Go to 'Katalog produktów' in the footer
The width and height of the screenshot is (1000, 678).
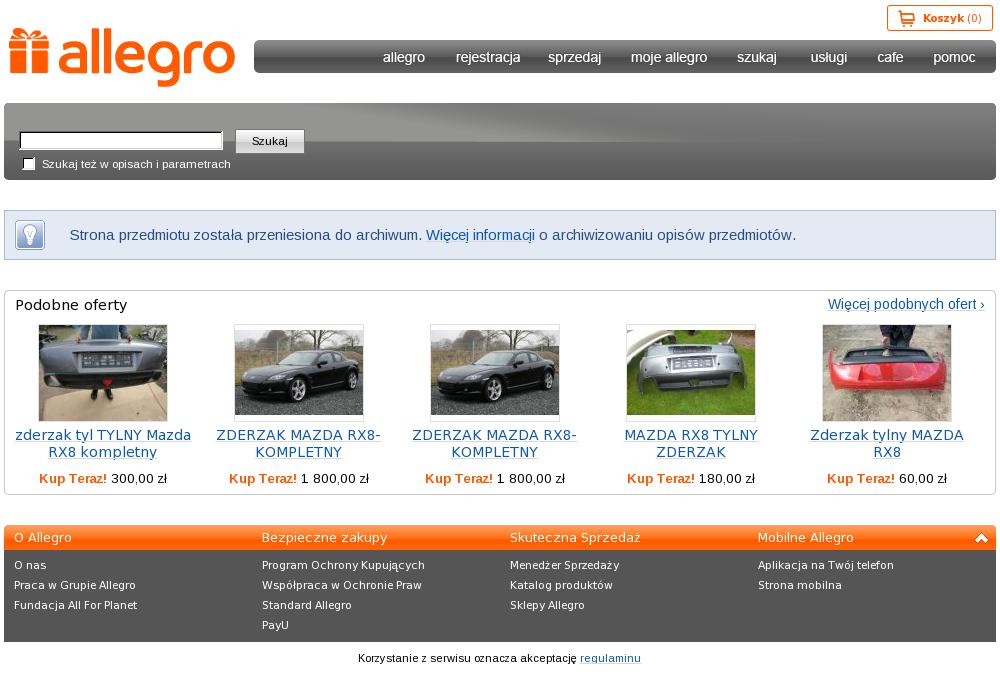pyautogui.click(x=561, y=585)
